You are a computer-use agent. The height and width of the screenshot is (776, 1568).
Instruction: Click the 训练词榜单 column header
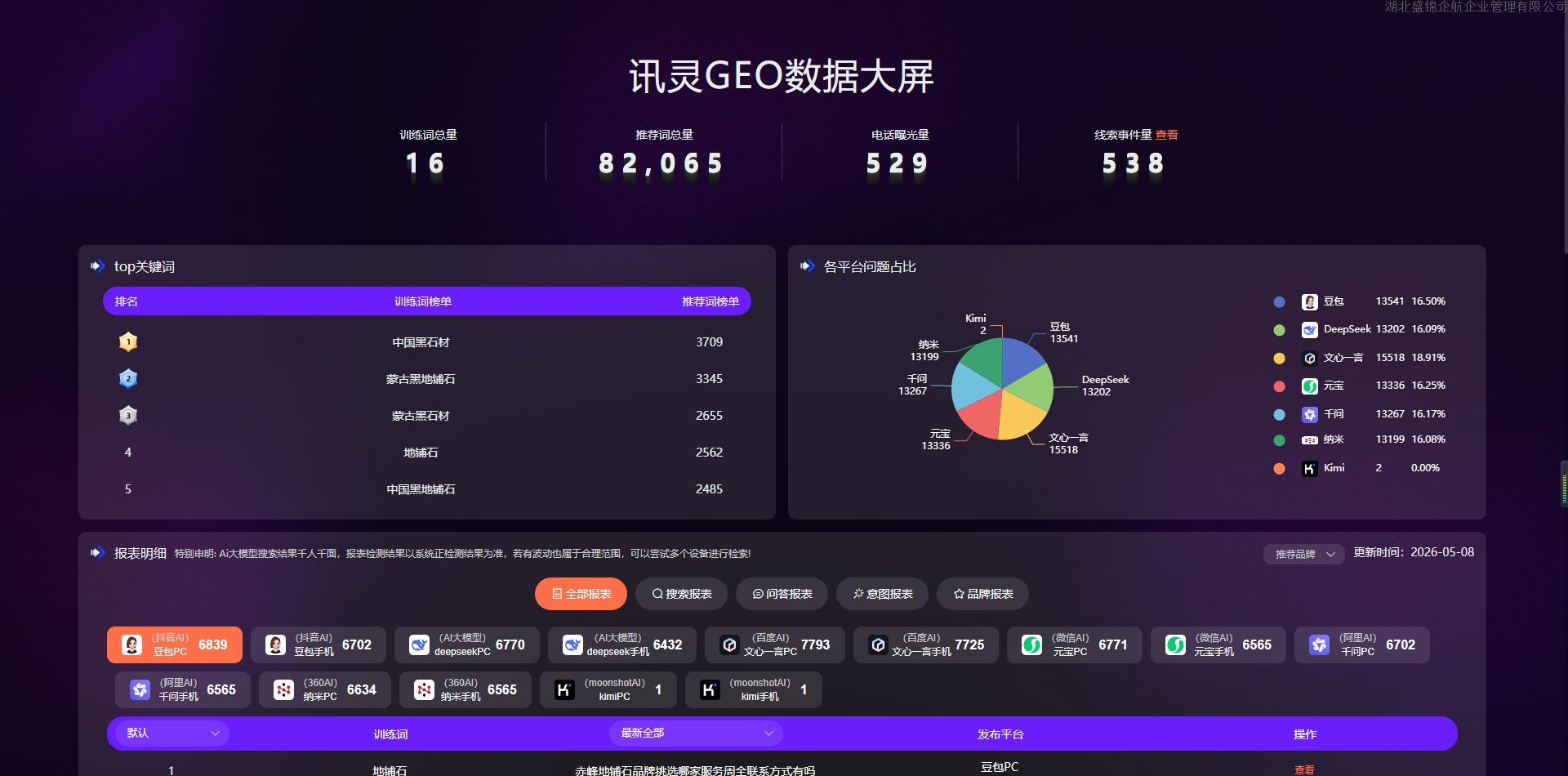423,301
